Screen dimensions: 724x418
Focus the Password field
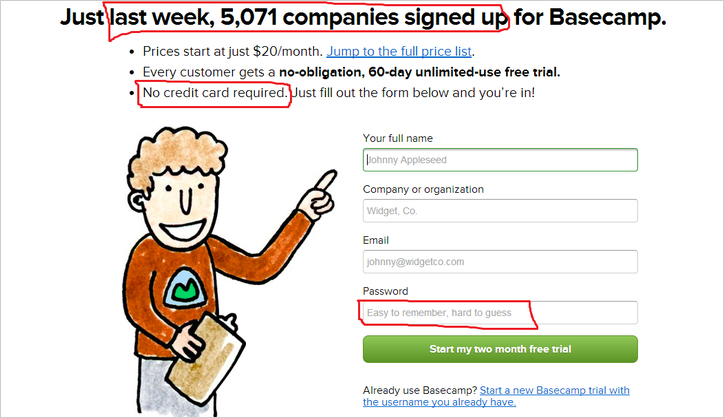pyautogui.click(x=500, y=313)
